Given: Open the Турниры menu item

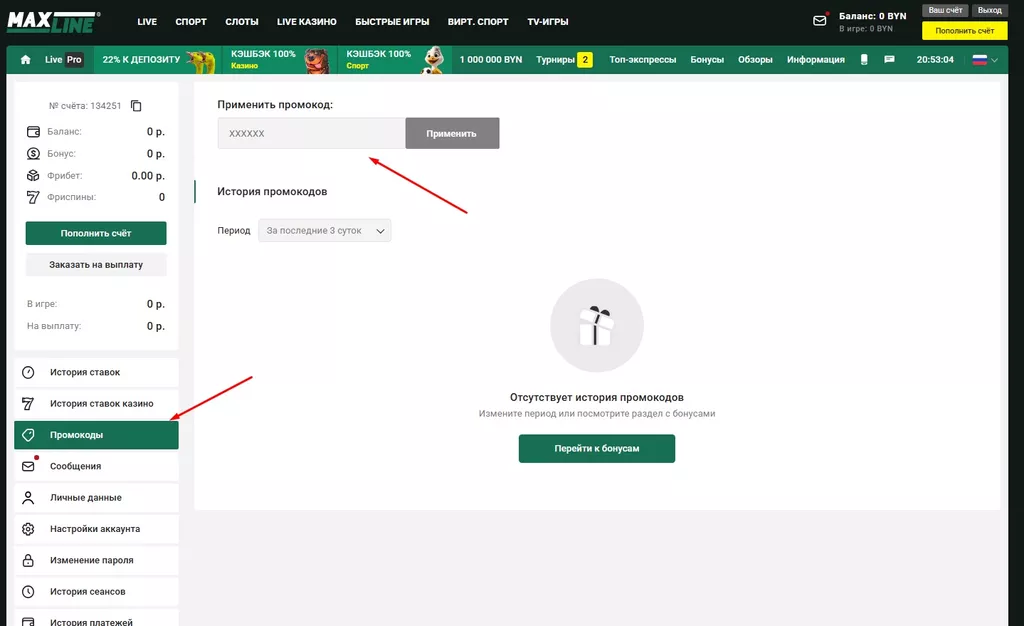Looking at the screenshot, I should click(564, 60).
